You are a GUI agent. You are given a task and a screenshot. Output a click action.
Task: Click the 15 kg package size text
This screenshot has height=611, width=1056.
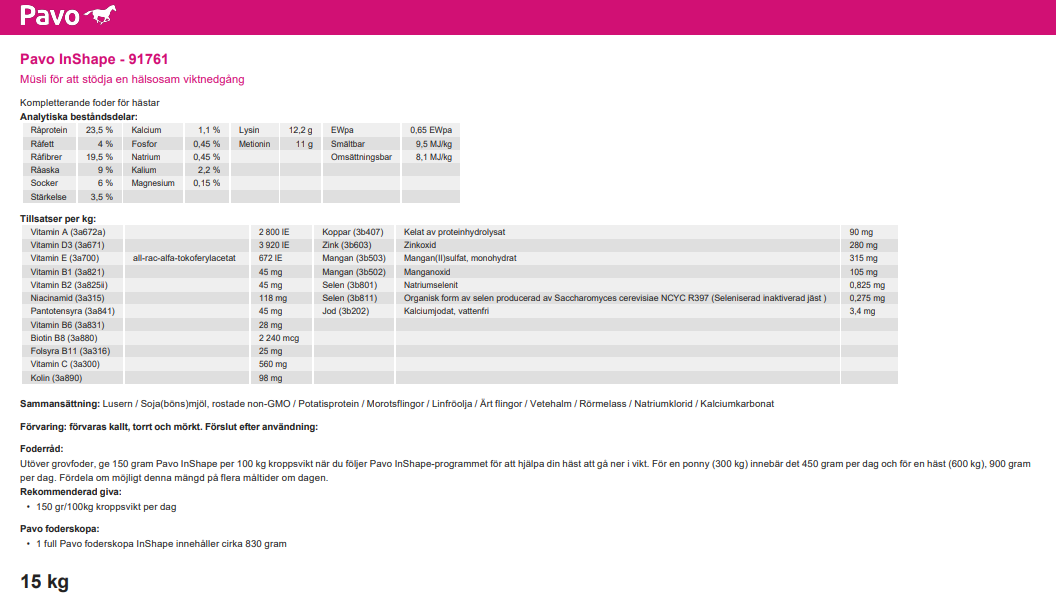tap(44, 582)
